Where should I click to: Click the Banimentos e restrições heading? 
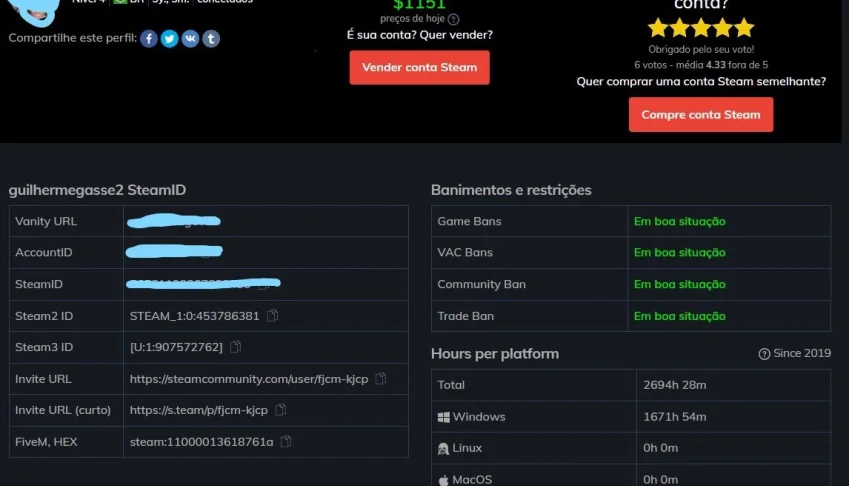(x=511, y=190)
